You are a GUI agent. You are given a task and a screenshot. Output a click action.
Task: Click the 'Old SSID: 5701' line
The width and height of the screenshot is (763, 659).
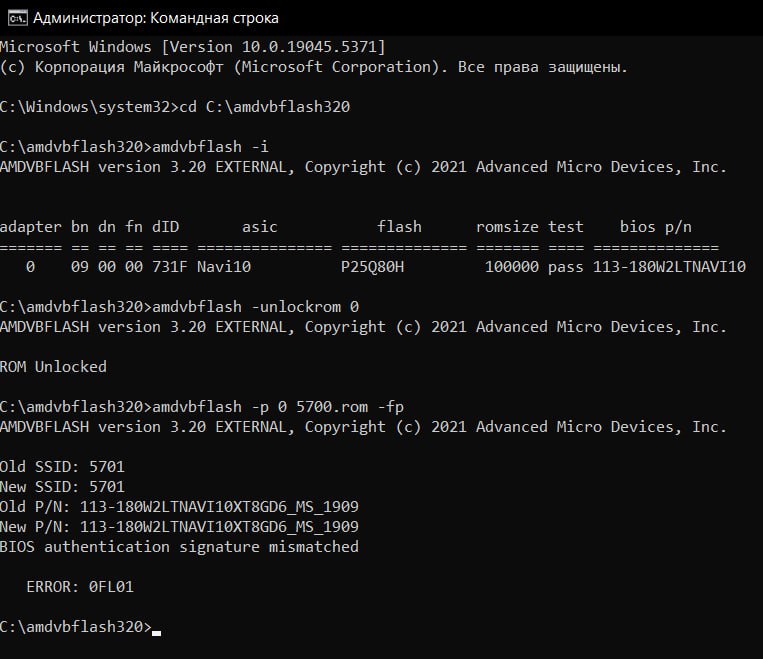(62, 467)
